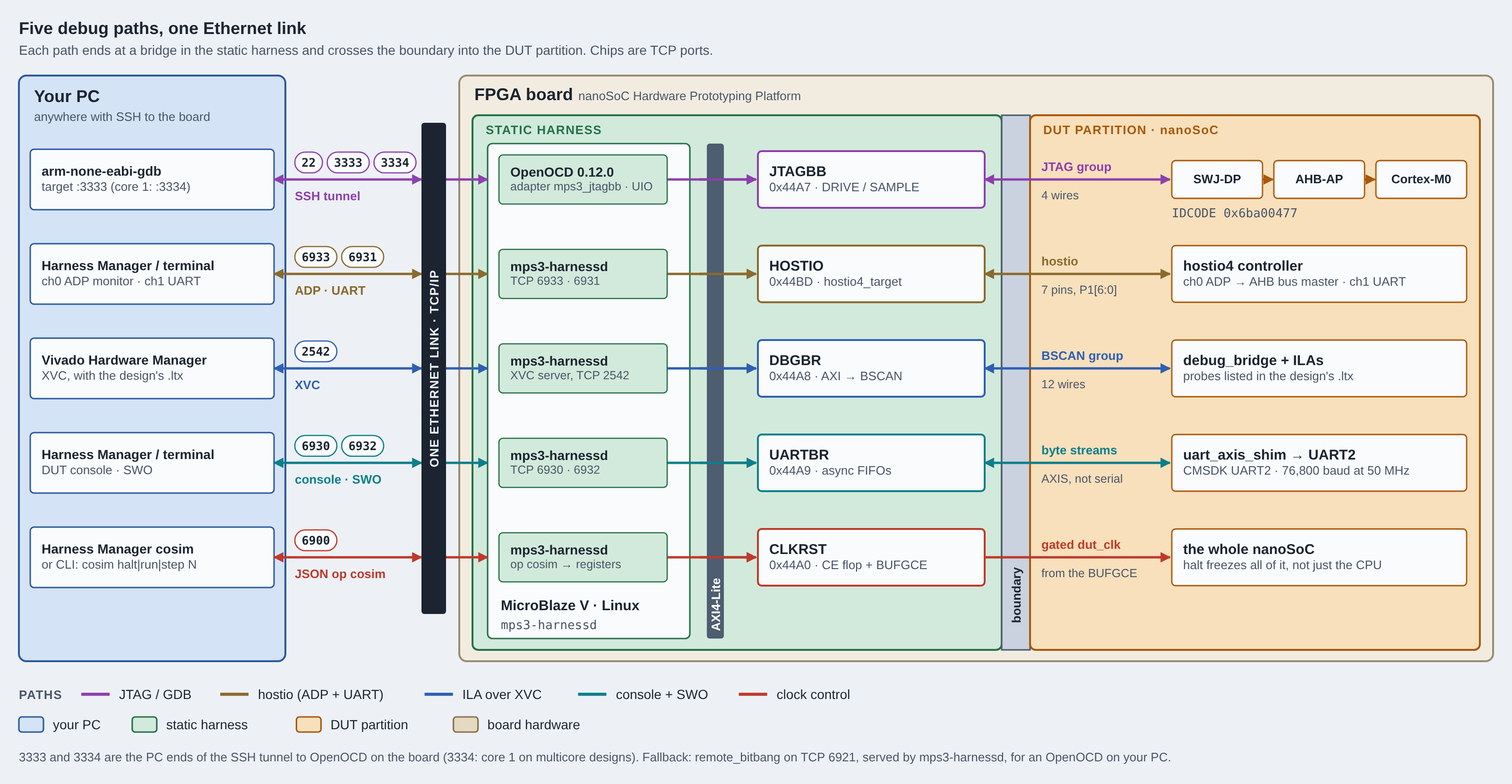Click the Harness Manager cosim box
The width and height of the screenshot is (1512, 784).
click(152, 557)
